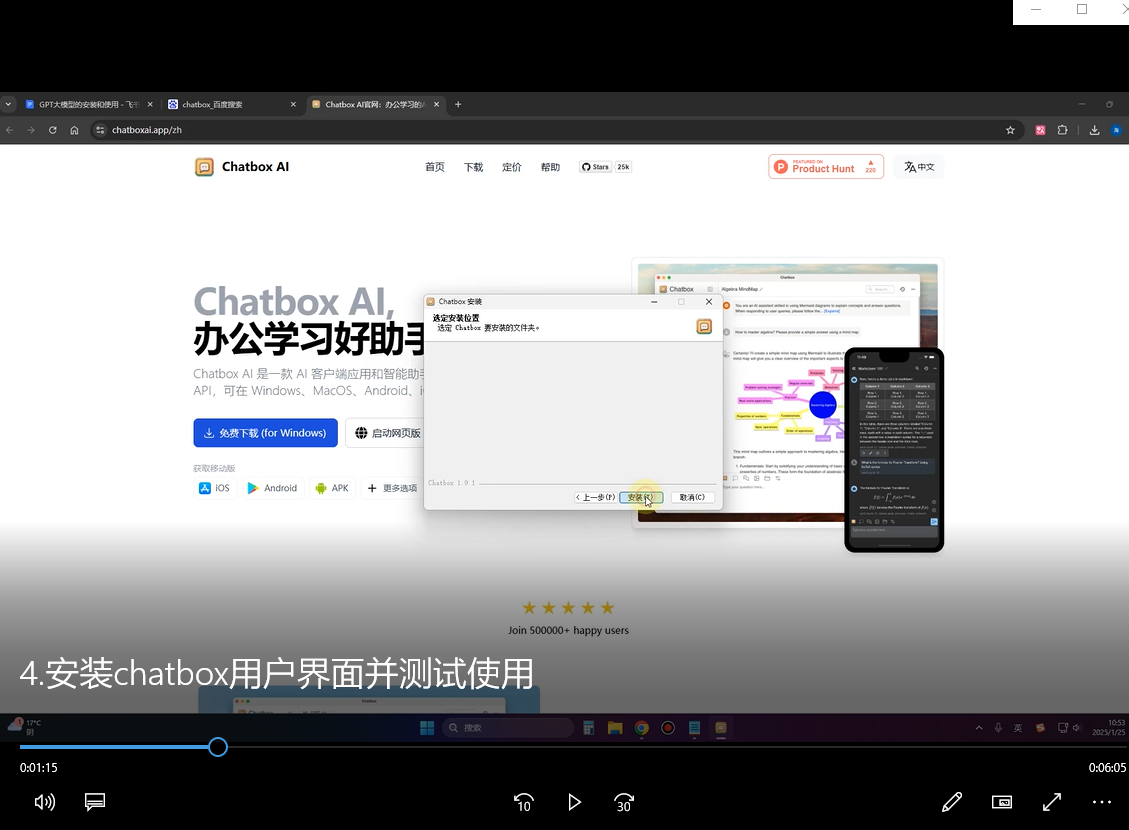Open the tab search dropdown arrow

click(8, 104)
